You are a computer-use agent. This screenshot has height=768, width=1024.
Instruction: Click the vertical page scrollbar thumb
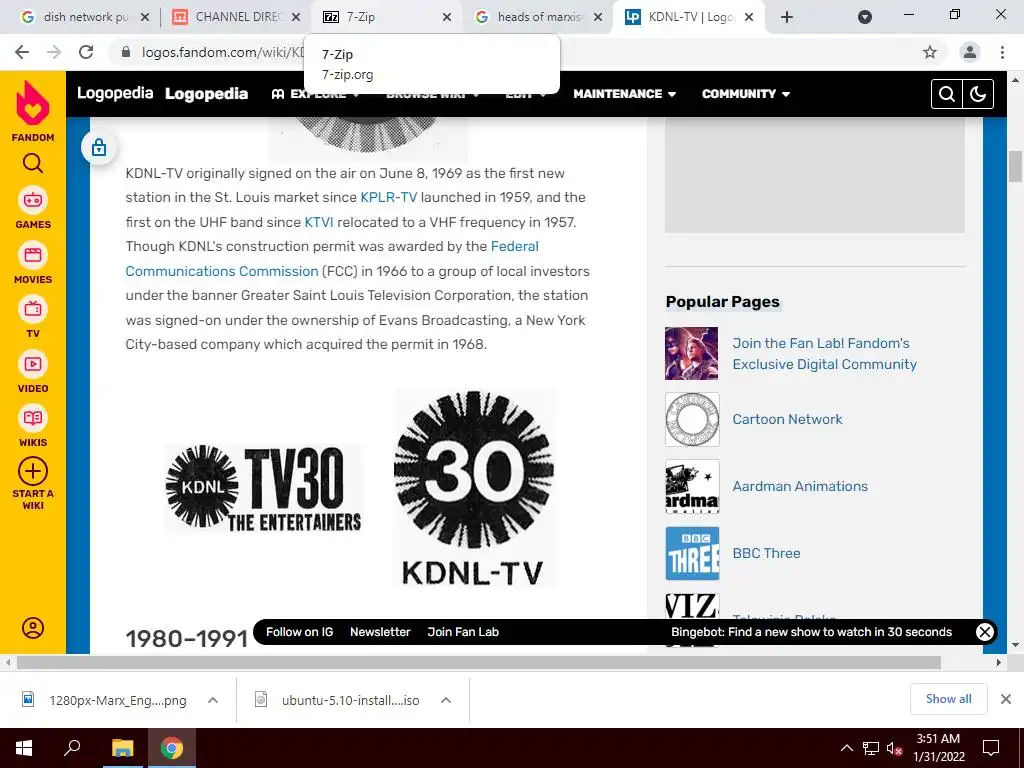tap(1015, 167)
